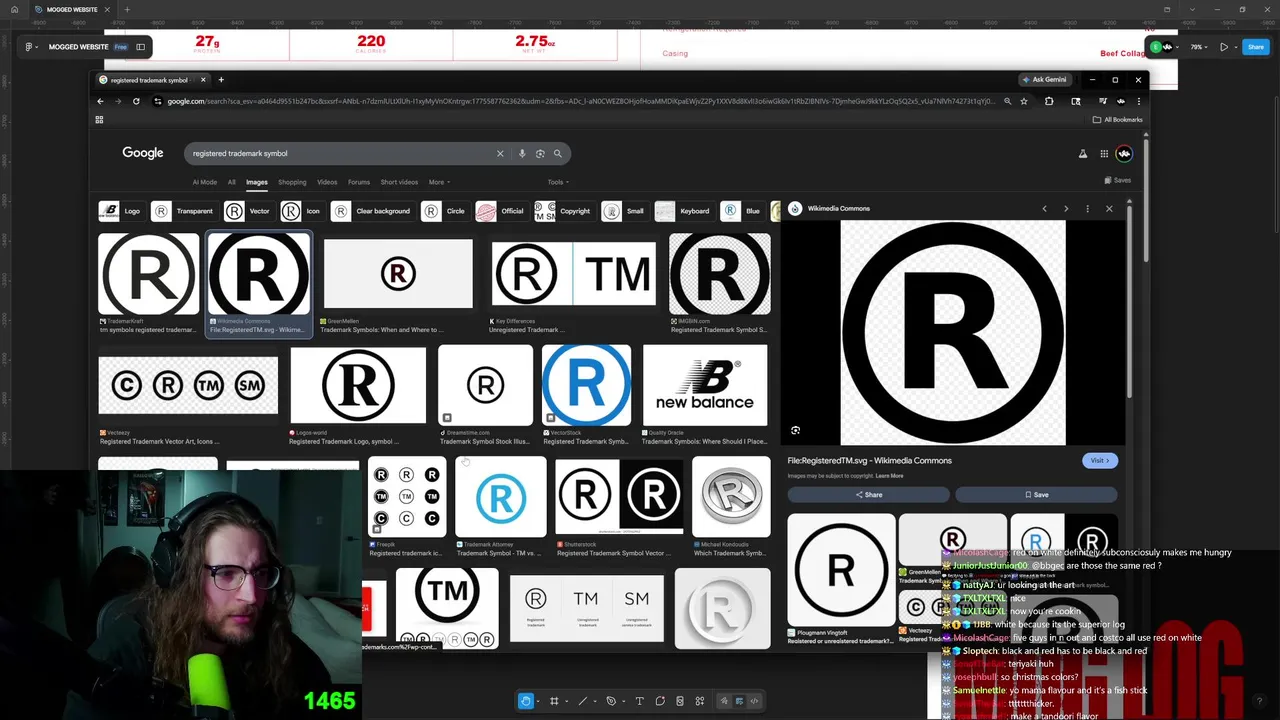The height and width of the screenshot is (720, 1280).
Task: Switch to Short videos tab
Action: point(399,182)
